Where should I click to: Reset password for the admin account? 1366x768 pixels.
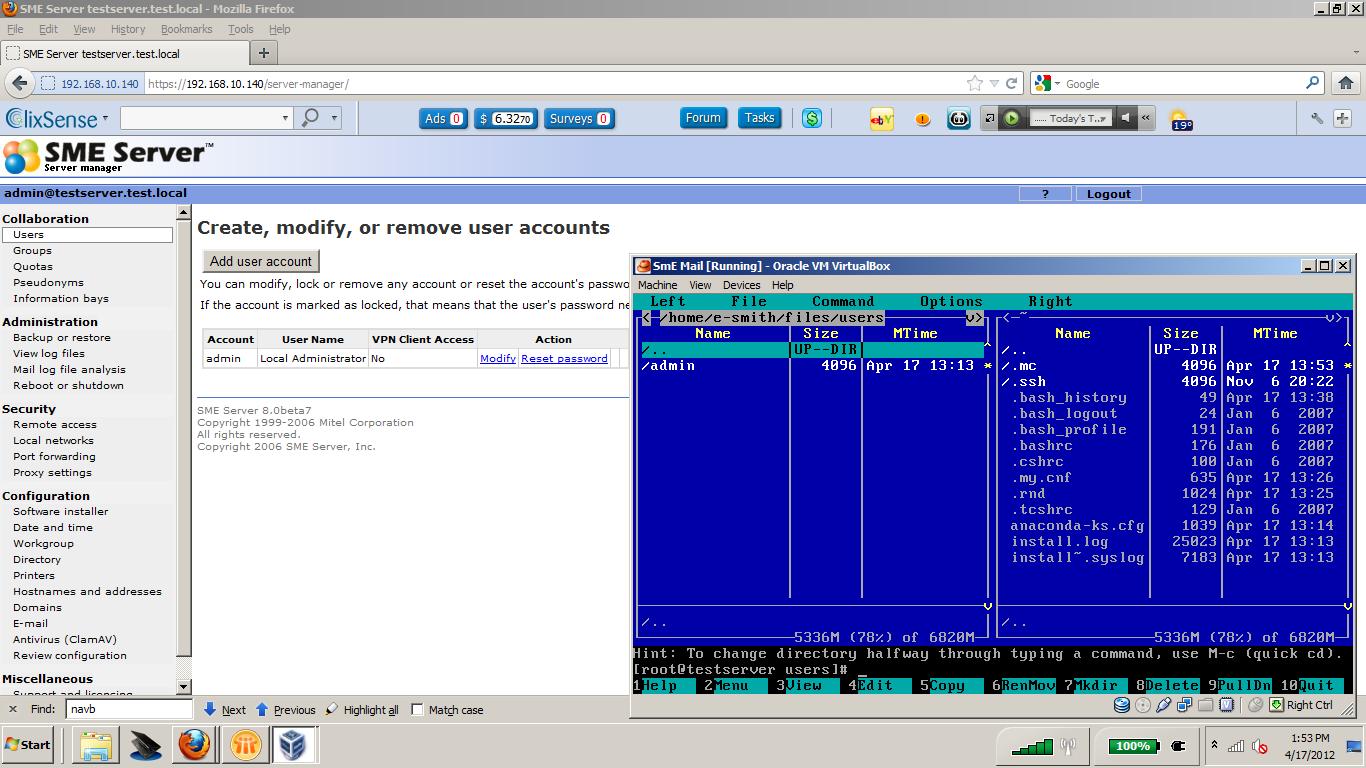(564, 358)
